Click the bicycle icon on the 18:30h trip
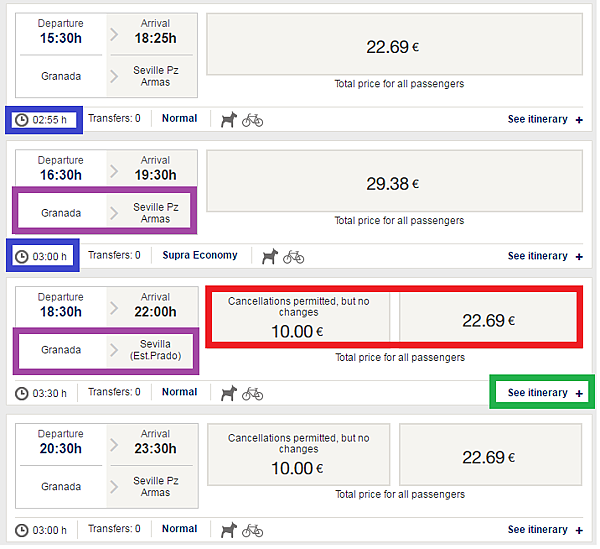 pos(253,393)
